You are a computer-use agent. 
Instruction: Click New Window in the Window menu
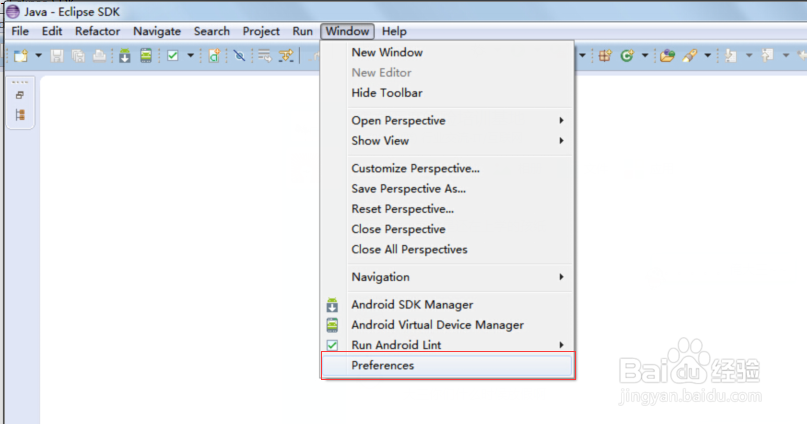[386, 52]
